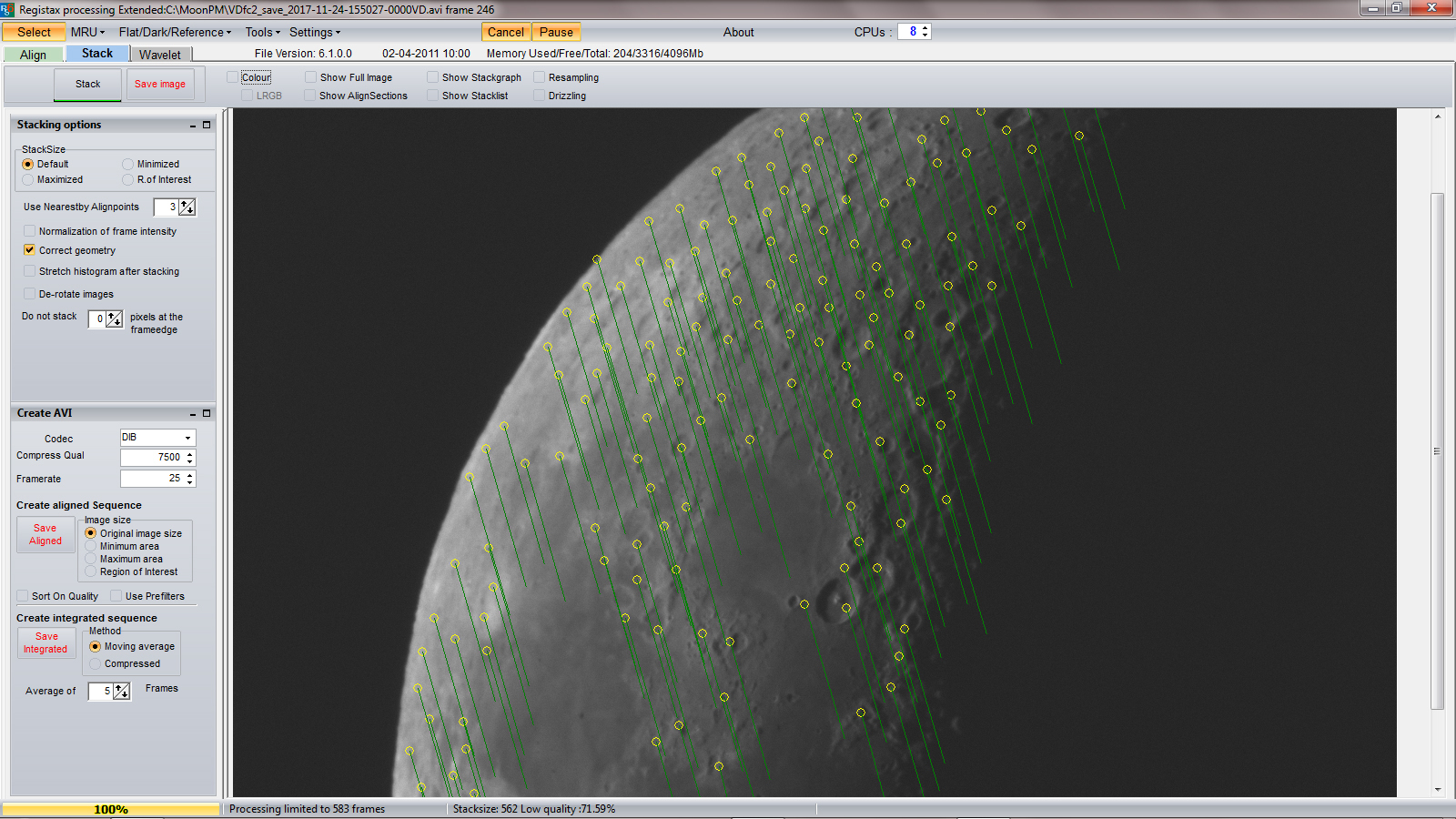The image size is (1456, 819).
Task: Click the Pause button
Action: (556, 32)
